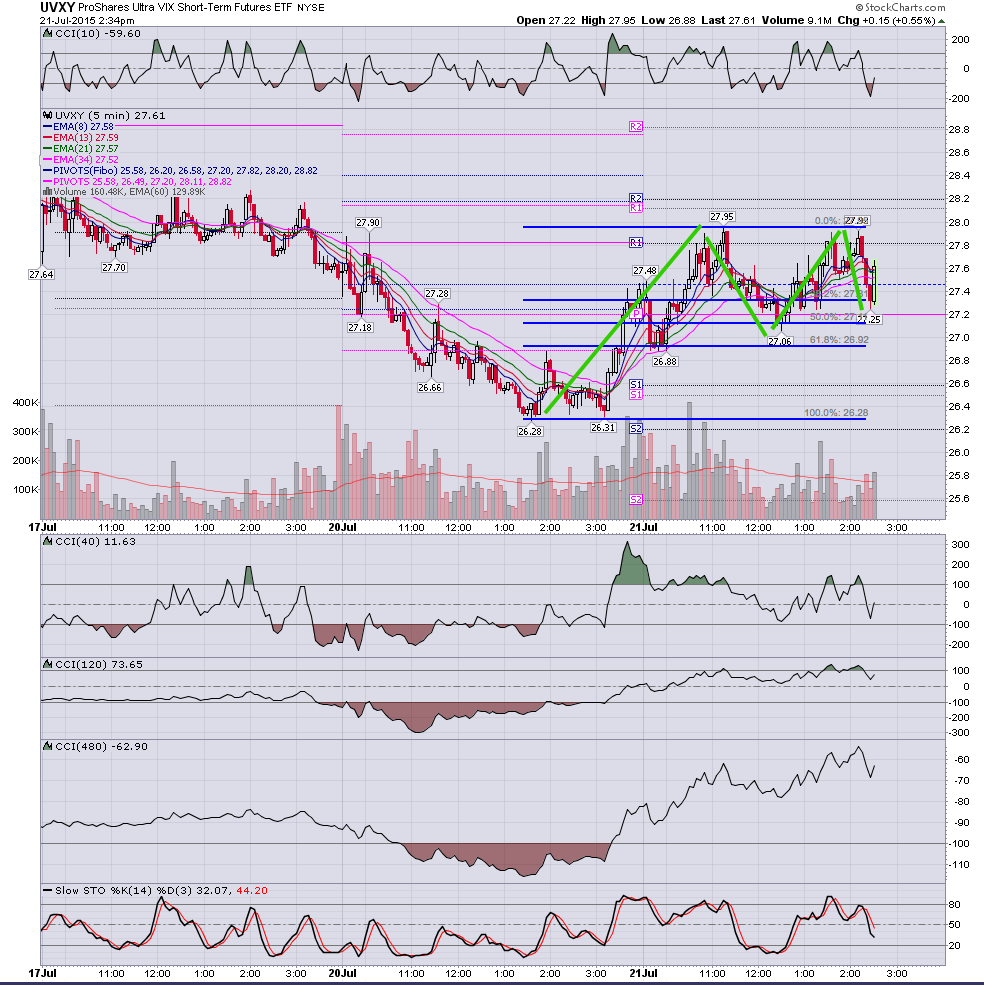Select the EMA(21) 27.57 legend entry
984x985 pixels.
point(81,149)
